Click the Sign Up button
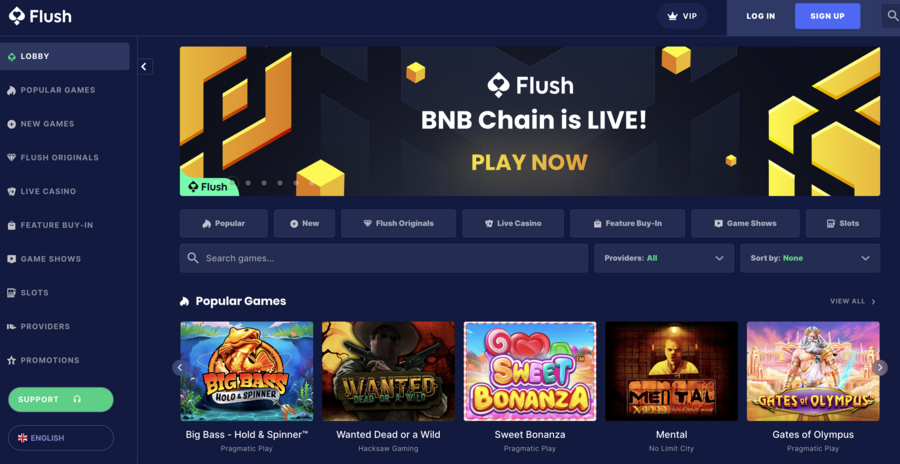The width and height of the screenshot is (900, 464). (x=827, y=16)
